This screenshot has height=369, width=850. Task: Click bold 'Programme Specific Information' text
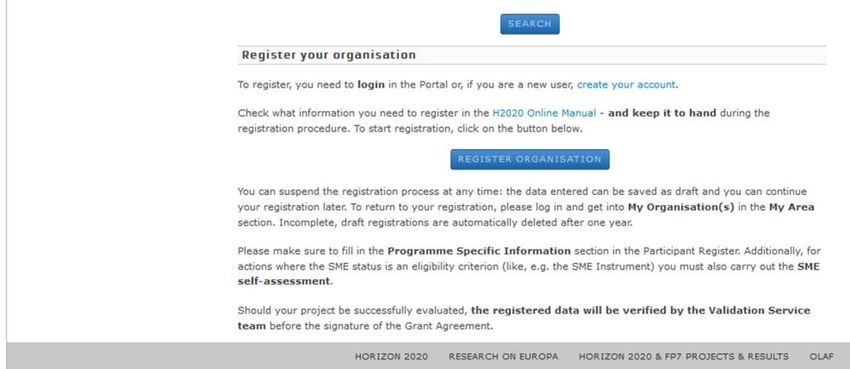tap(479, 251)
